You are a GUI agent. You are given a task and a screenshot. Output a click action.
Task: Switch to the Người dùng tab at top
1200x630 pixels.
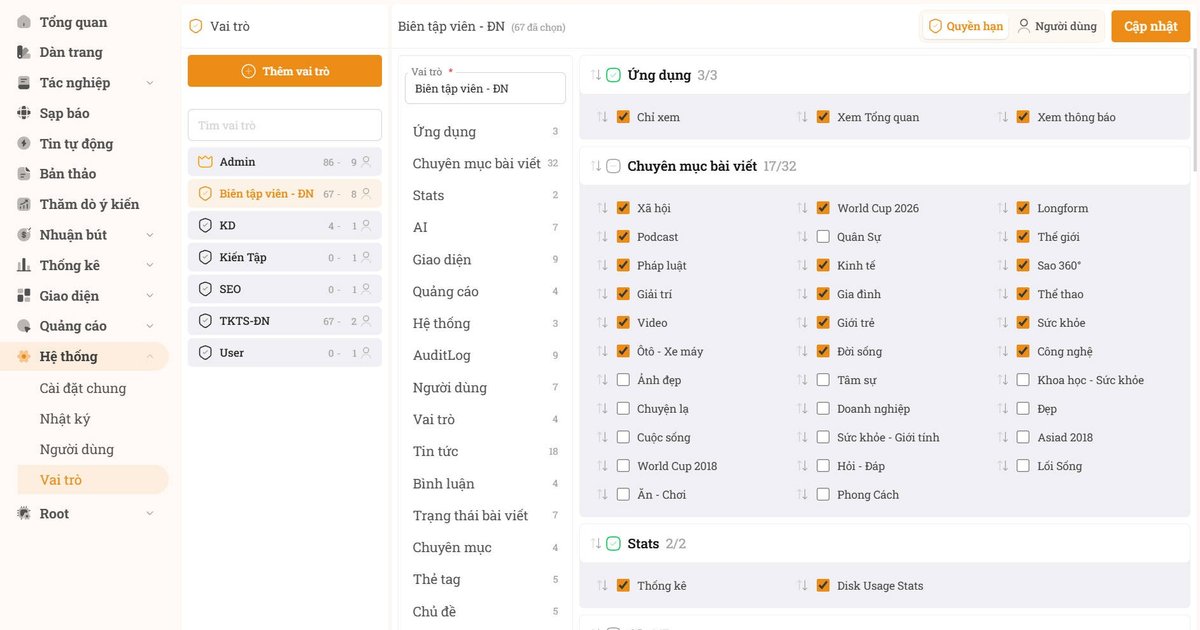[1057, 26]
